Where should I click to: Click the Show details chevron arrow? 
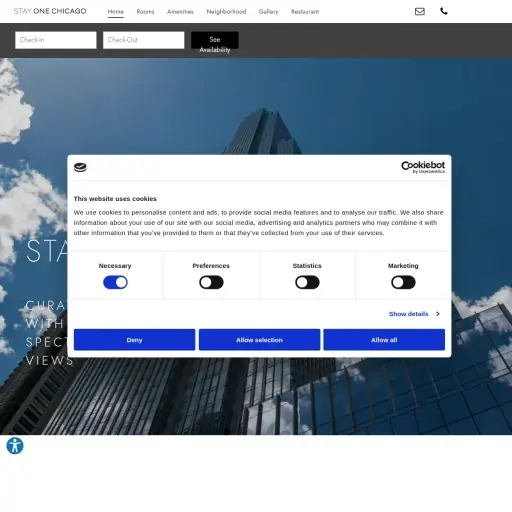click(438, 314)
